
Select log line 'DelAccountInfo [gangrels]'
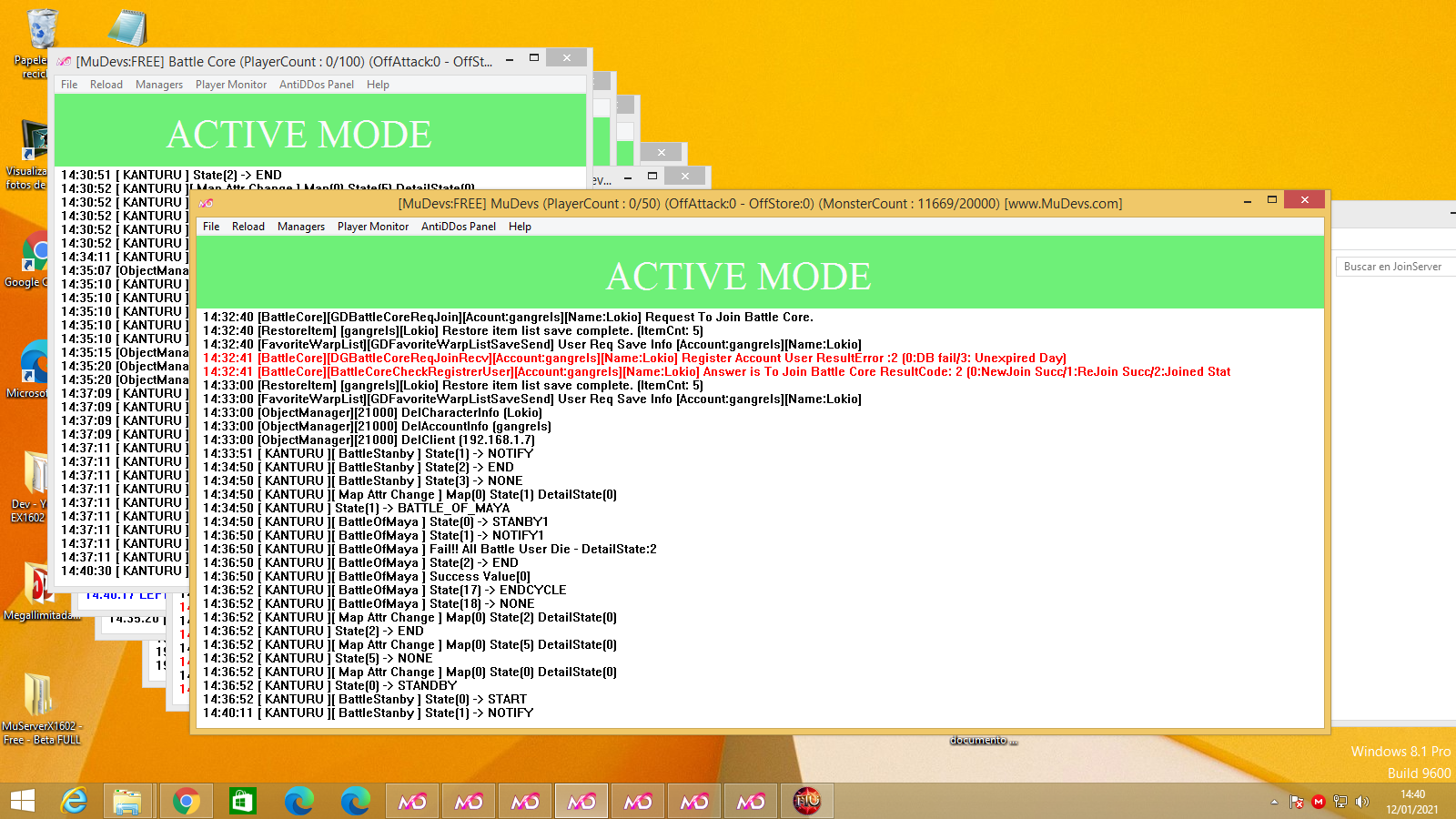click(x=377, y=426)
